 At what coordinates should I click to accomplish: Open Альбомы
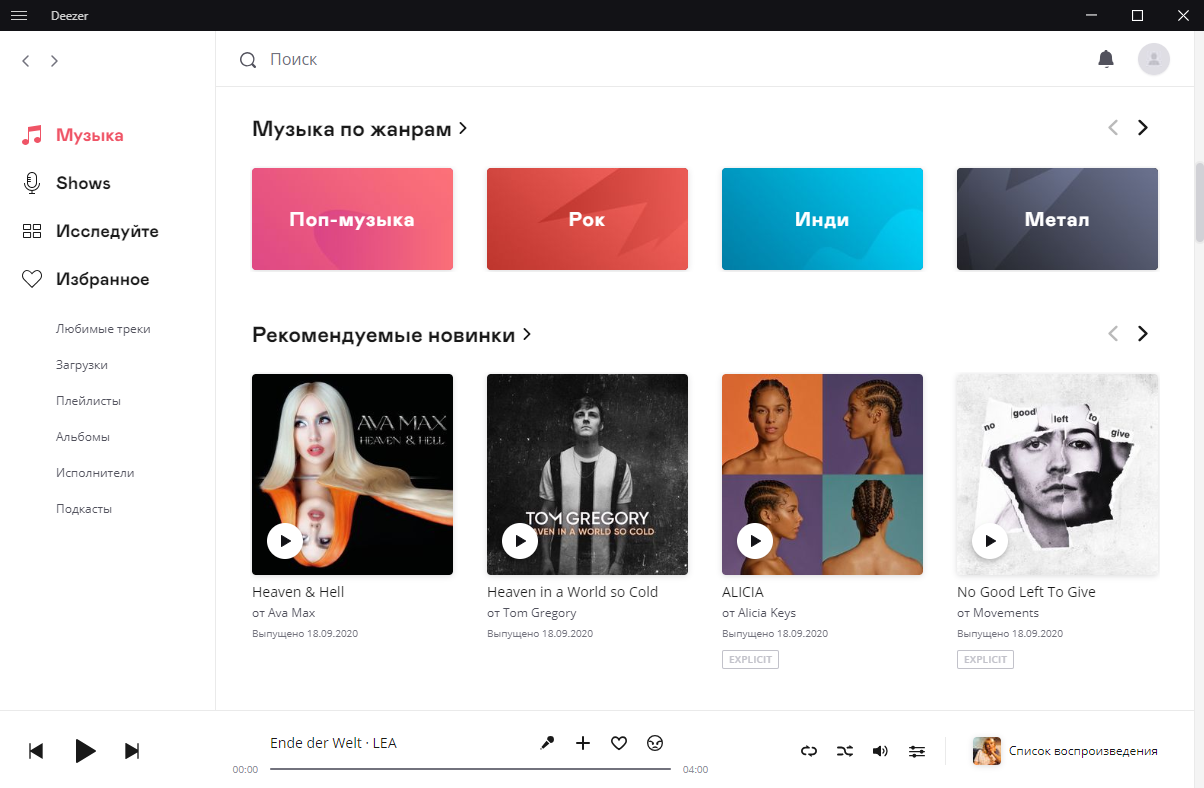[83, 437]
